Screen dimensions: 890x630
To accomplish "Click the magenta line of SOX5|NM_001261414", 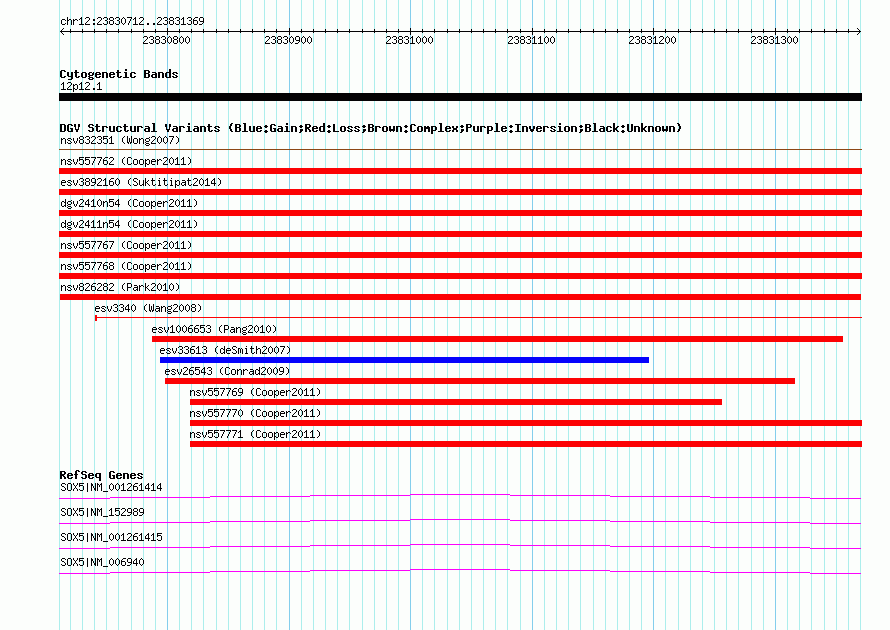I will [460, 497].
